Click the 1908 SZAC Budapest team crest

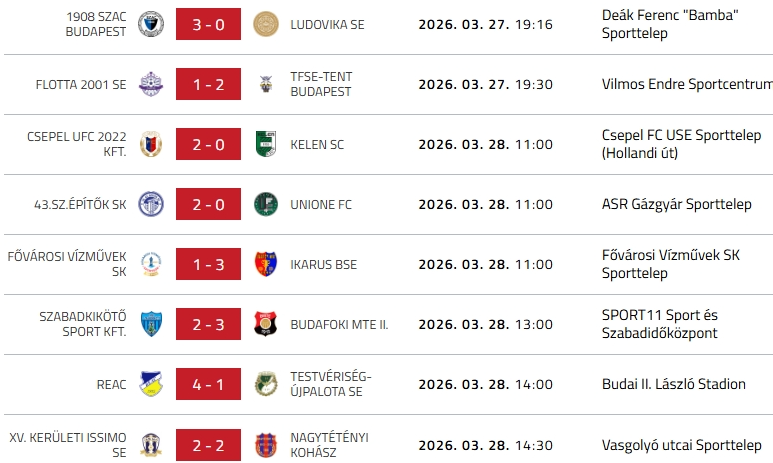pyautogui.click(x=151, y=25)
